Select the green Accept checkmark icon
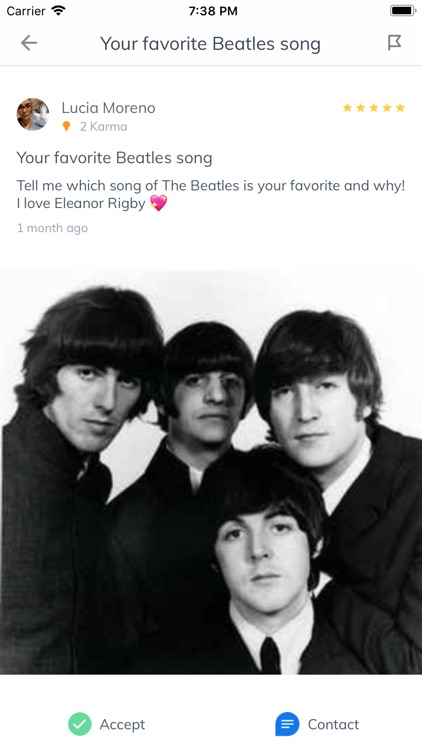Screen dimensions: 422x750 pyautogui.click(x=79, y=724)
